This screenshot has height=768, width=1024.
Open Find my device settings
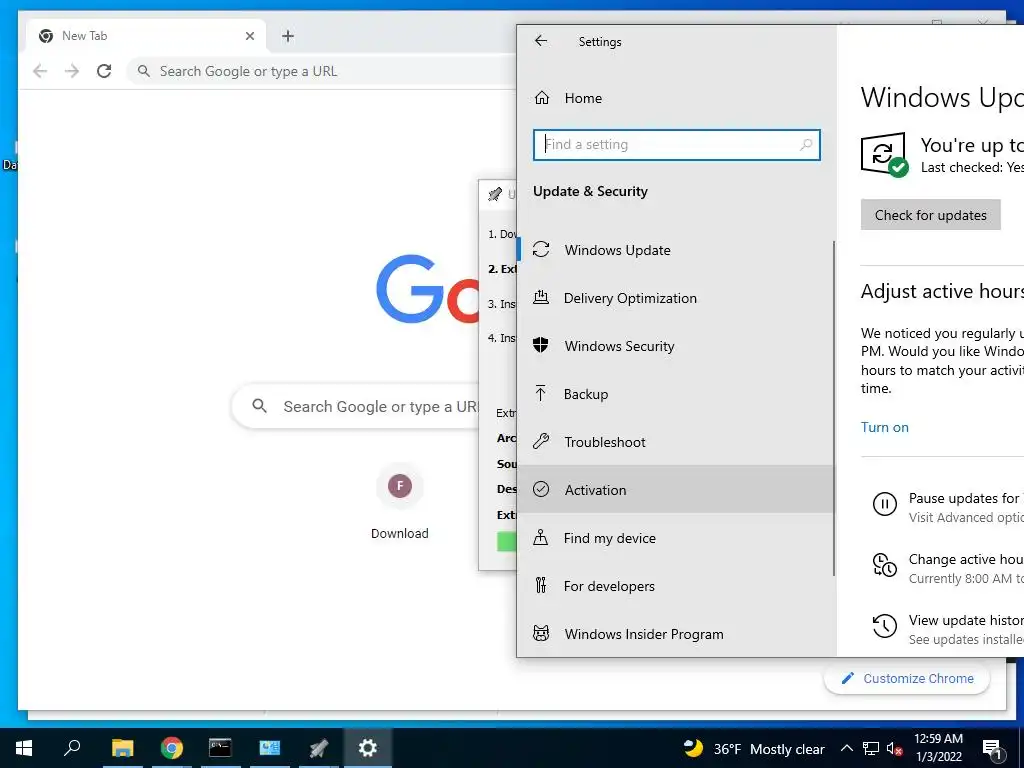pyautogui.click(x=675, y=538)
